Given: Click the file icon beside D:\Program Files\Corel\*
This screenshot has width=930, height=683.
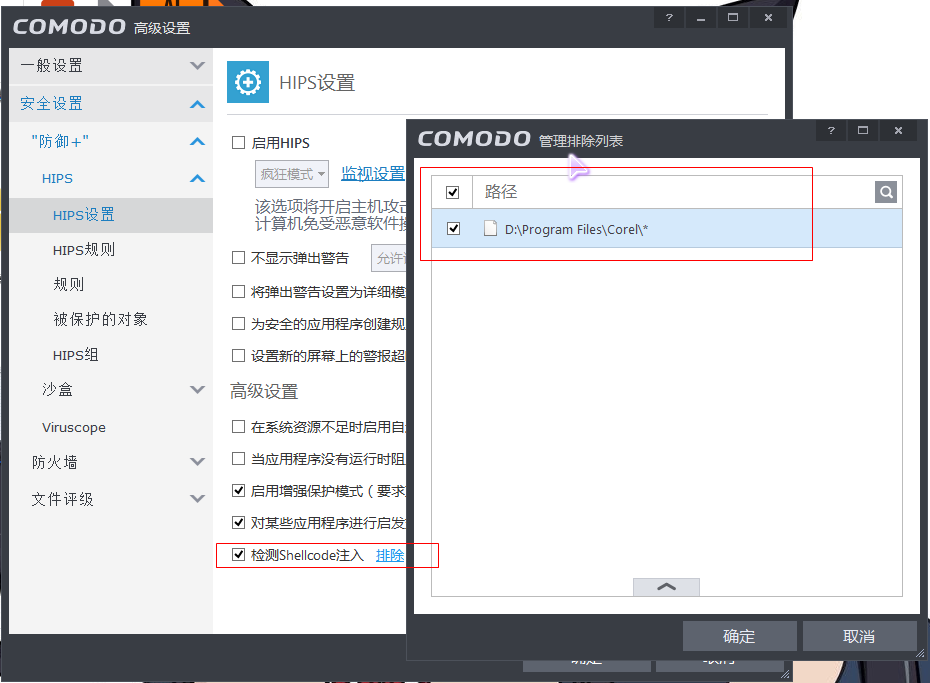Looking at the screenshot, I should 491,228.
